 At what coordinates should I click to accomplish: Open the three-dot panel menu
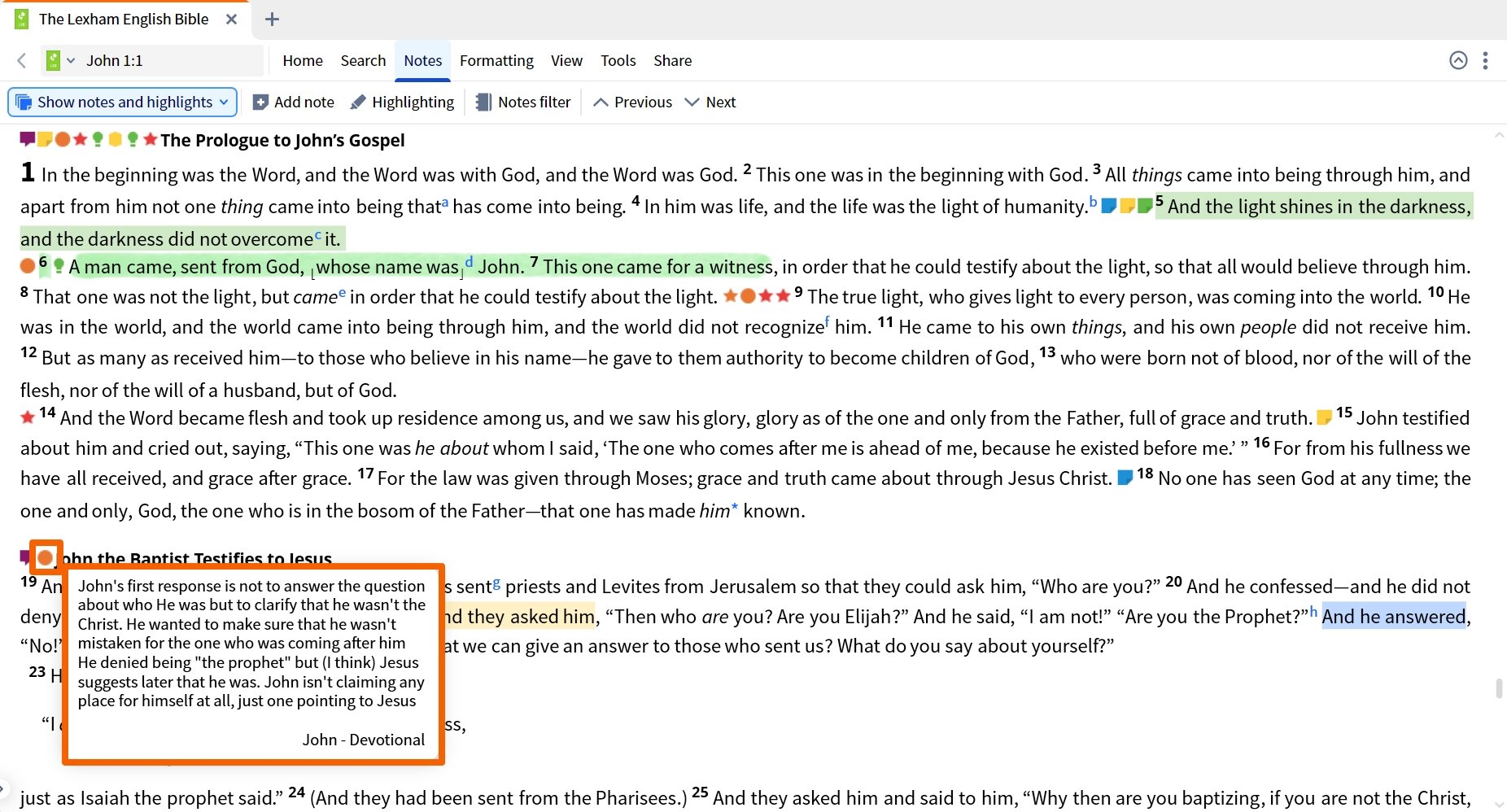(x=1485, y=60)
